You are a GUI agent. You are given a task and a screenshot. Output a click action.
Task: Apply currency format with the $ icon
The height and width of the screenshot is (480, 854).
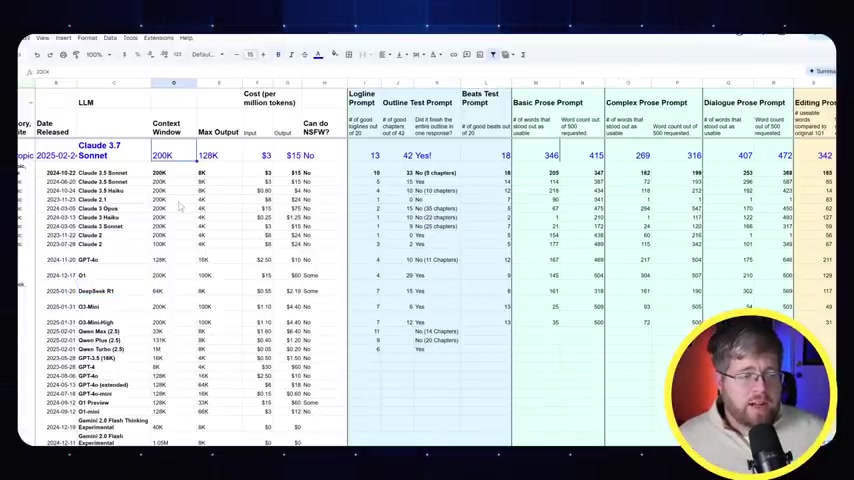[124, 55]
